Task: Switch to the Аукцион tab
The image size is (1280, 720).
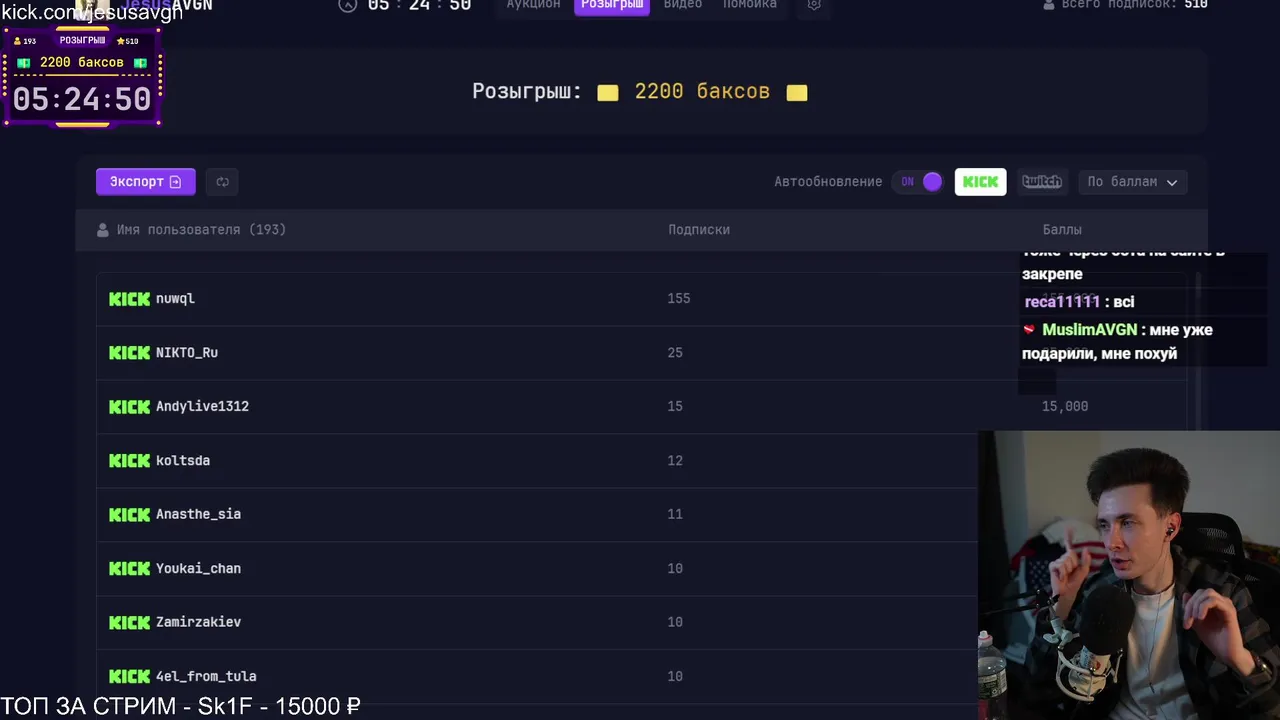Action: [533, 4]
